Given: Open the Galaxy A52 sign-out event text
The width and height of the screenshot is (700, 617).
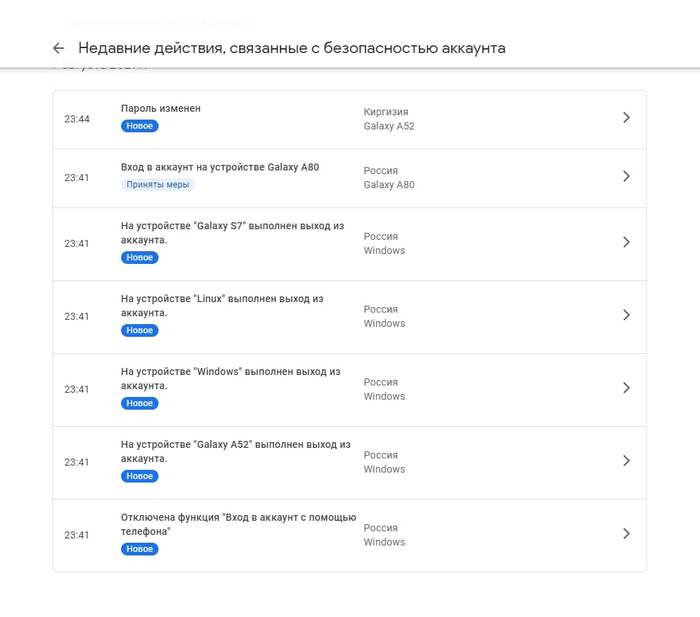Looking at the screenshot, I should click(235, 452).
